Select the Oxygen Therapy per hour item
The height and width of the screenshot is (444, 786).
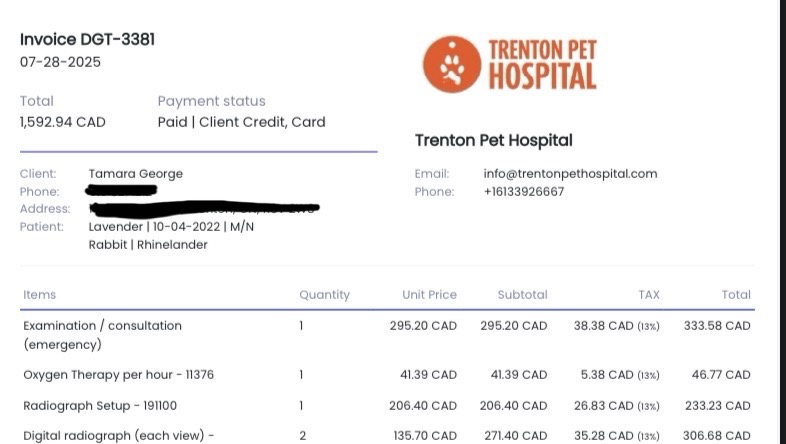click(118, 375)
